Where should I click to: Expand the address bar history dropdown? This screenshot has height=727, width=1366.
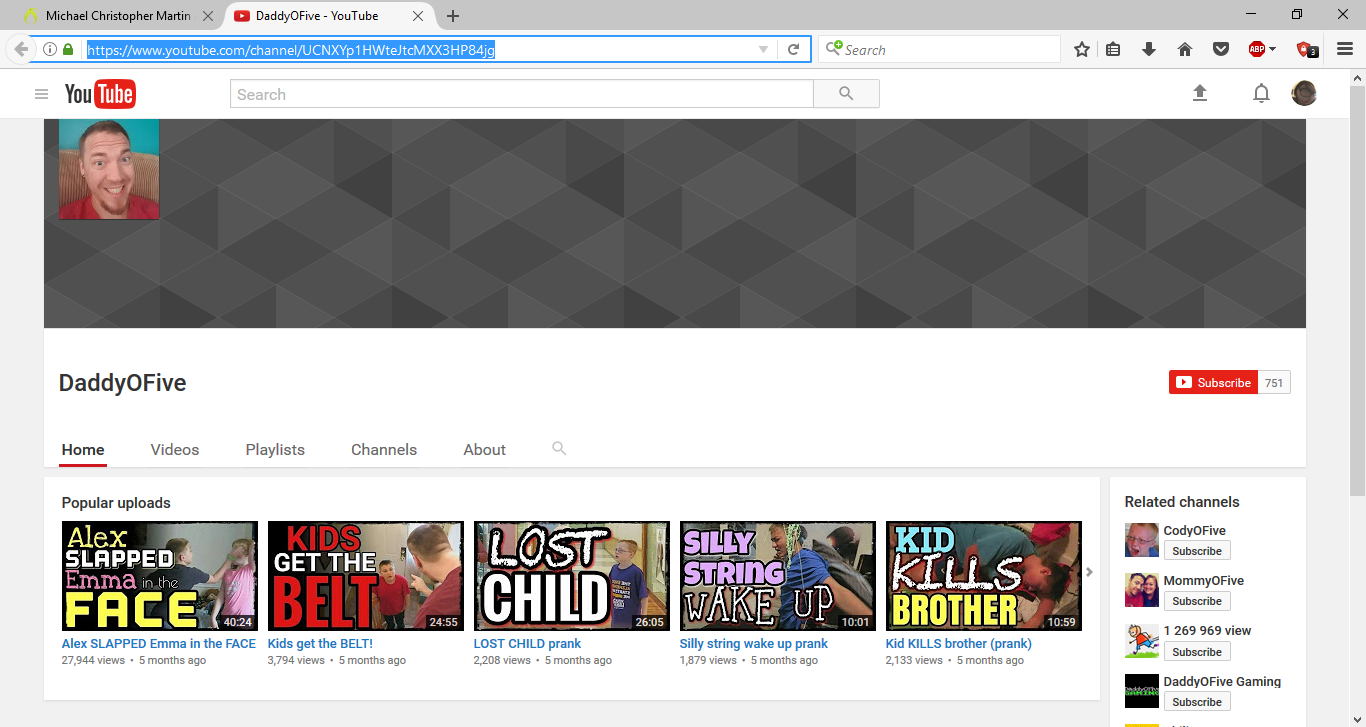coord(763,49)
